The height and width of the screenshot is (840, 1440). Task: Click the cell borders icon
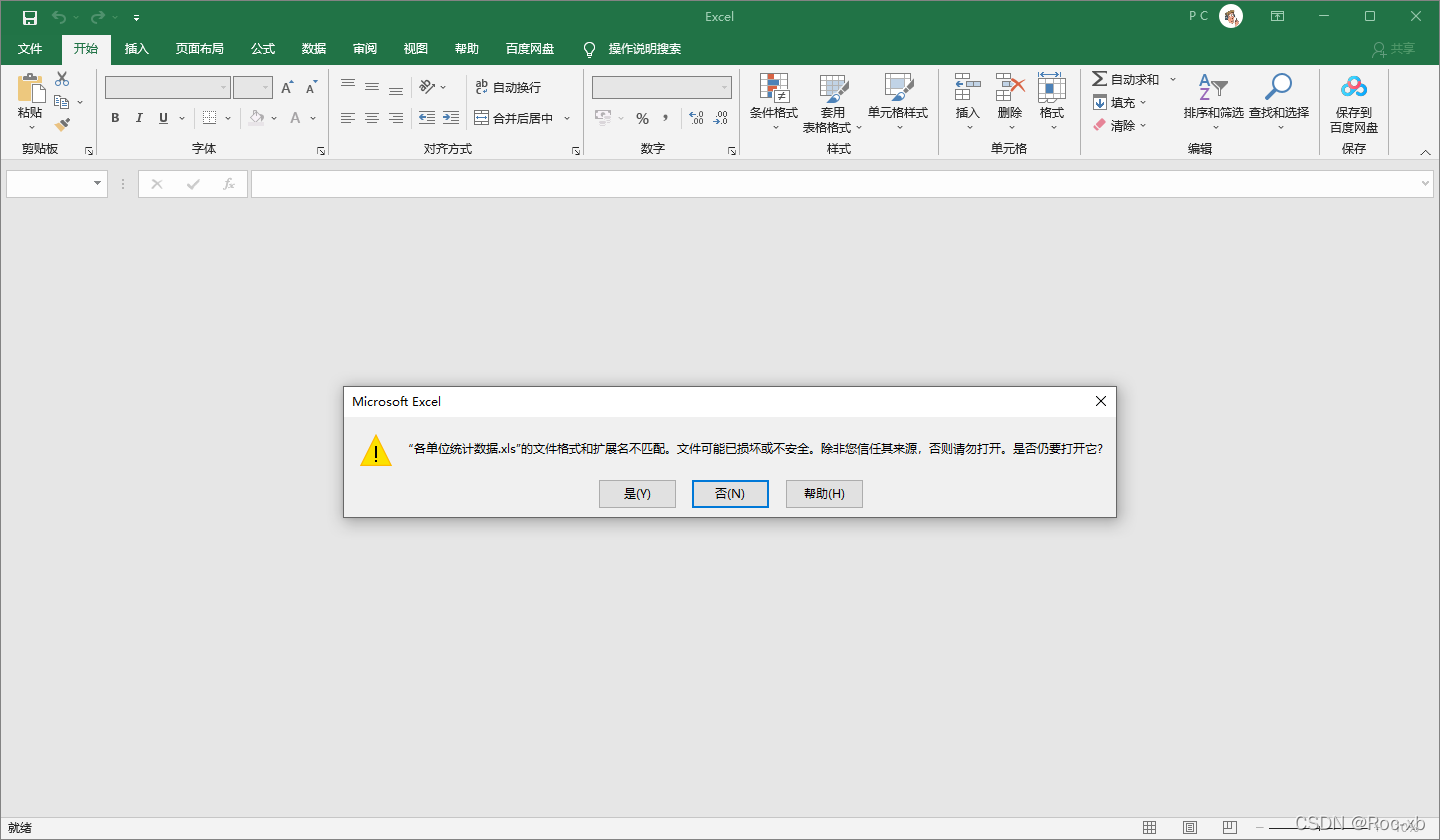click(x=210, y=118)
